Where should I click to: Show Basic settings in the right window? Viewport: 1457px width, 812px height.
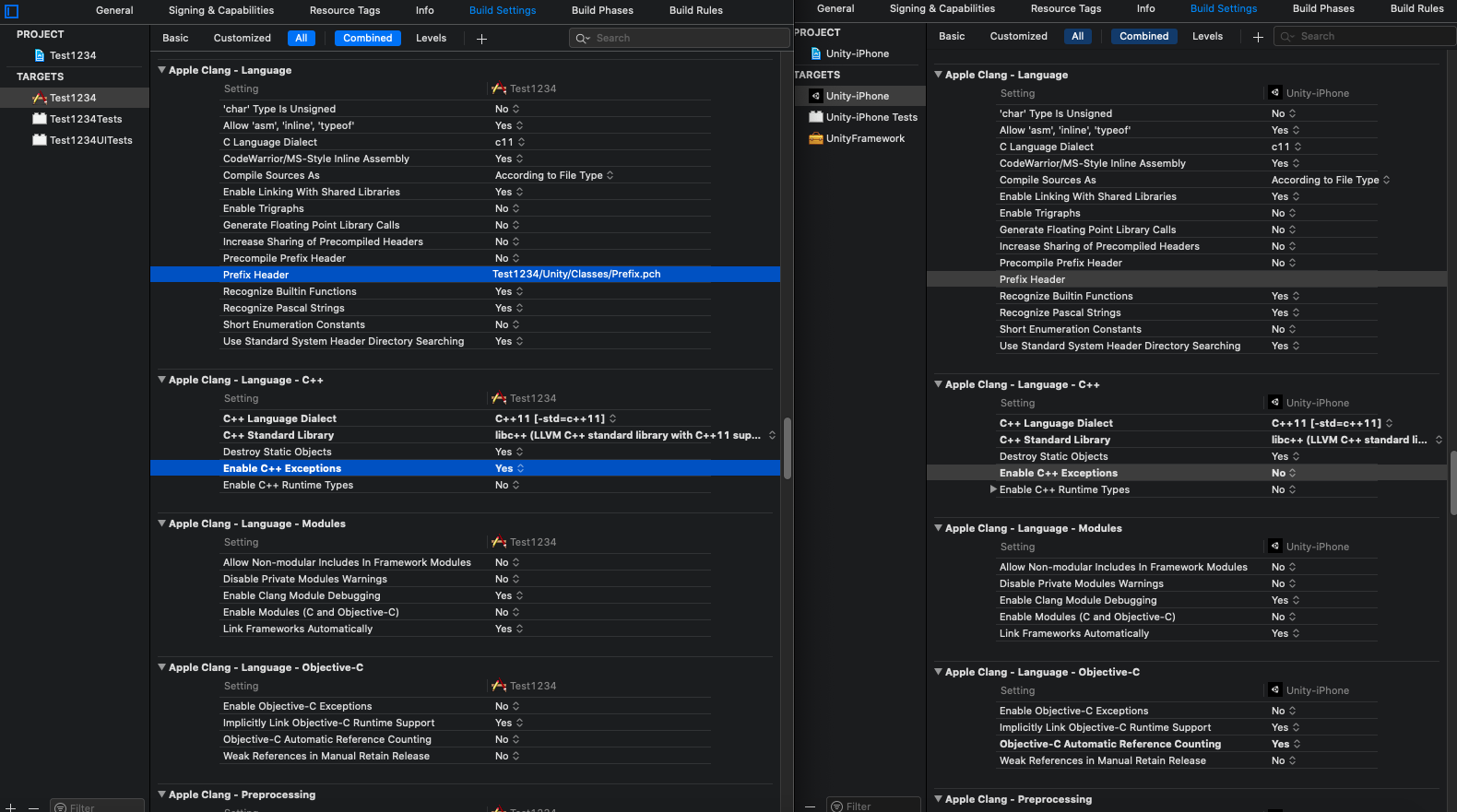pos(952,37)
